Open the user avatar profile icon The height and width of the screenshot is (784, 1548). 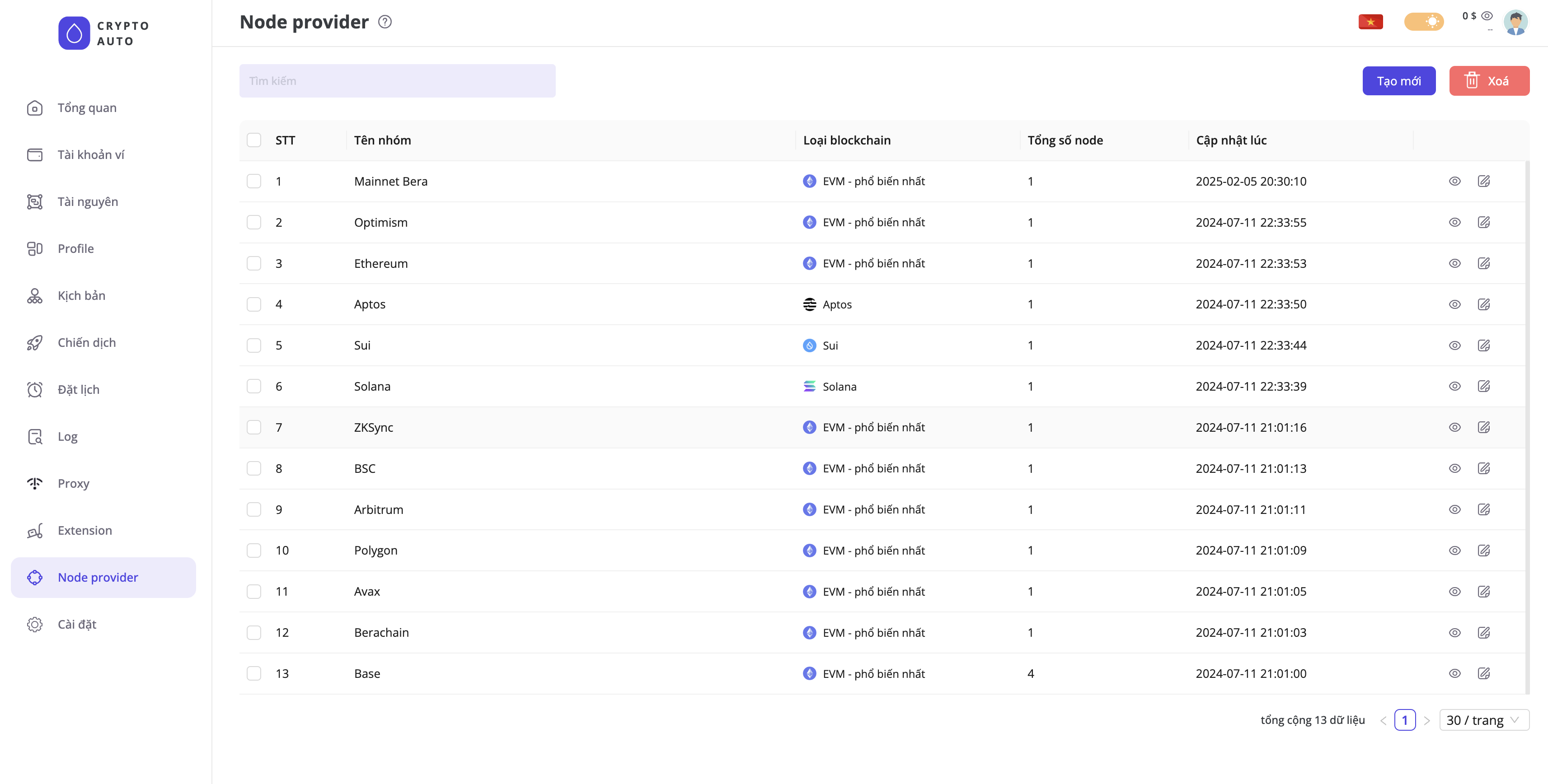tap(1515, 22)
